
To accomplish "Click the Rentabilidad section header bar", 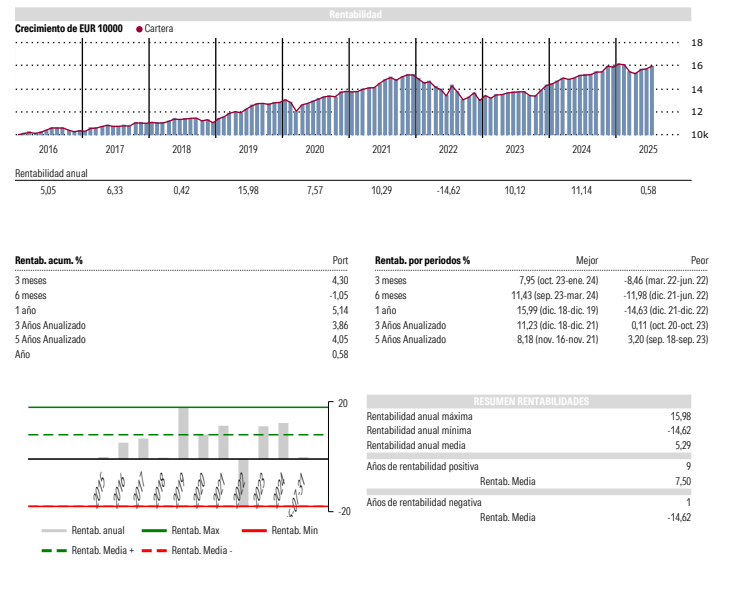I will pos(354,14).
